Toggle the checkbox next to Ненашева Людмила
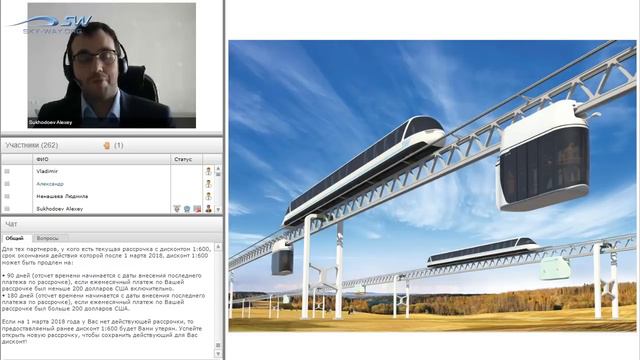 coord(7,196)
